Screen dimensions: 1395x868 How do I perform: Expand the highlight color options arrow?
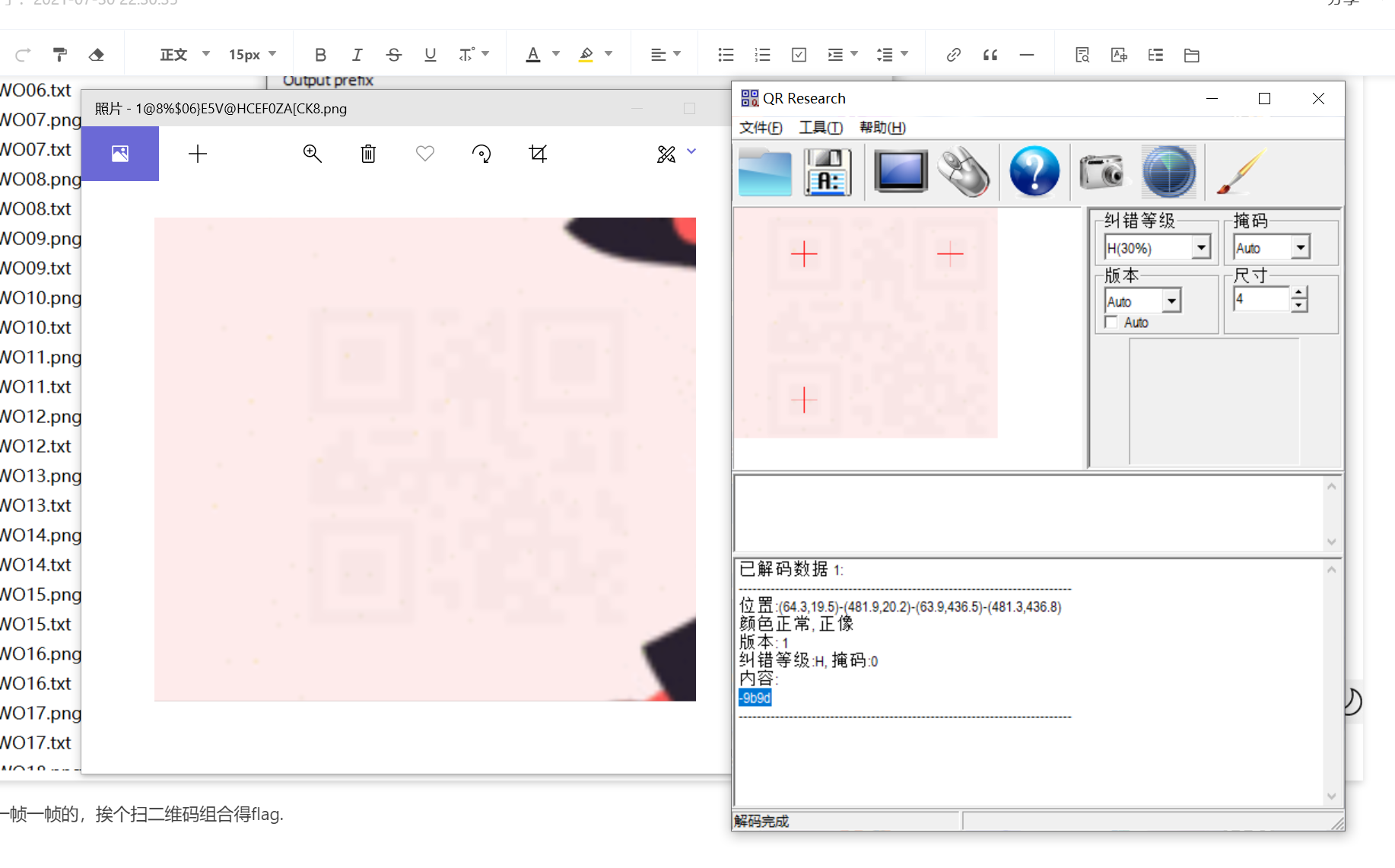pyautogui.click(x=609, y=54)
